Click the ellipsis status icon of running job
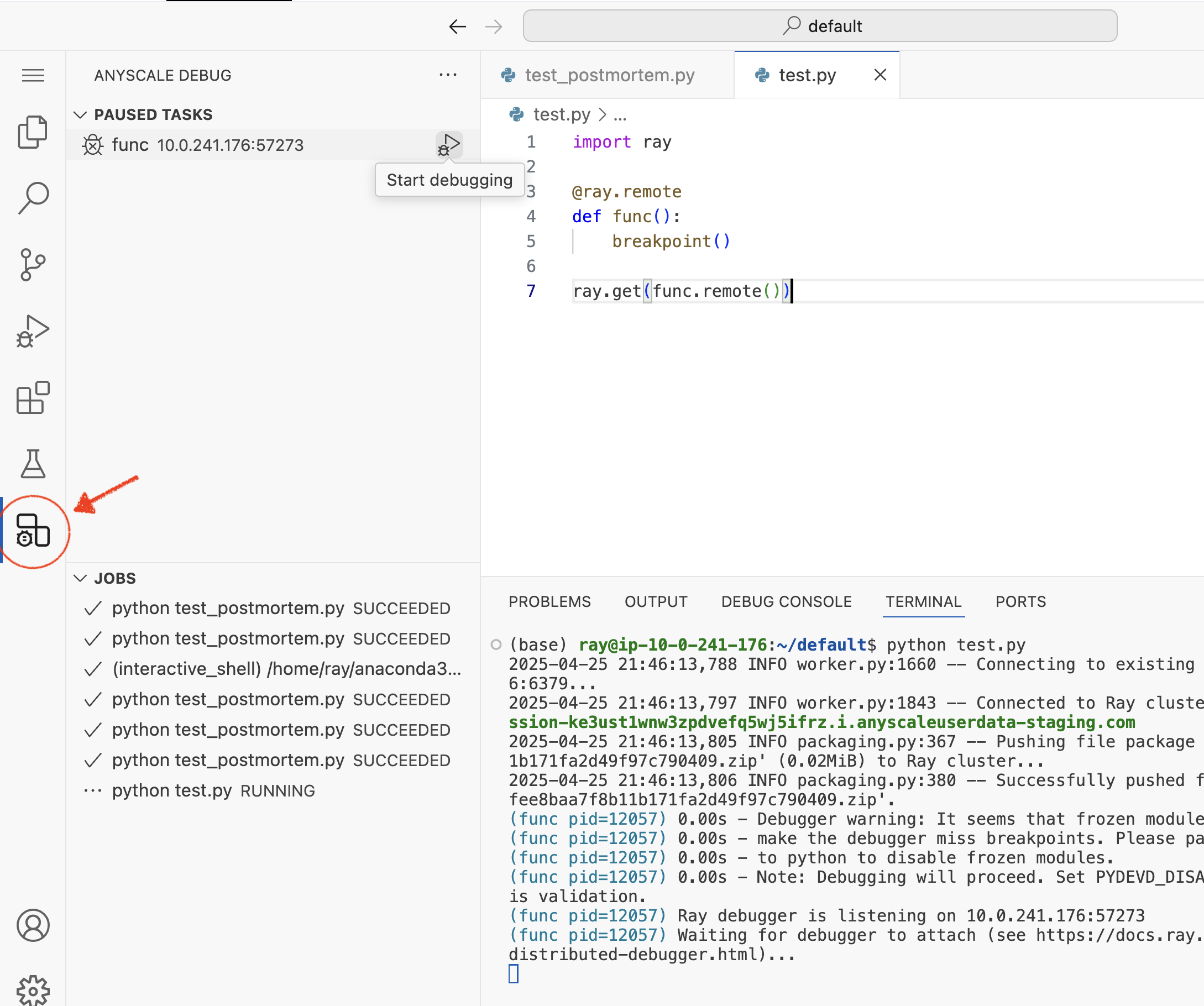Image resolution: width=1204 pixels, height=1006 pixels. click(93, 790)
